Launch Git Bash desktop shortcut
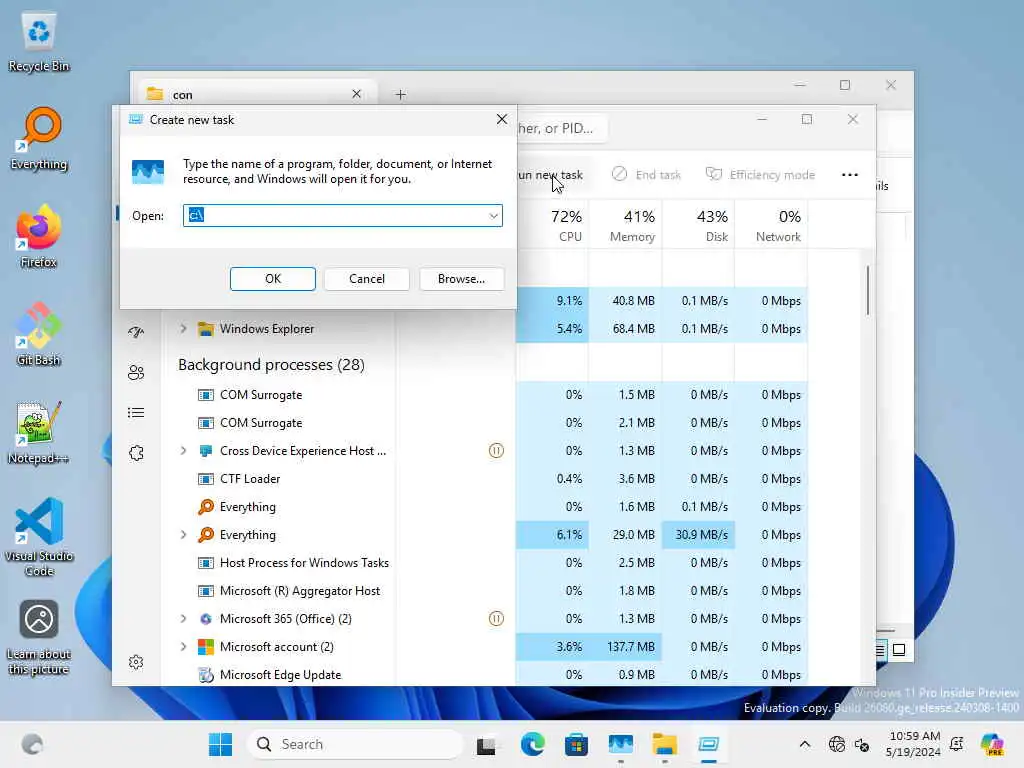The height and width of the screenshot is (768, 1024). click(39, 334)
